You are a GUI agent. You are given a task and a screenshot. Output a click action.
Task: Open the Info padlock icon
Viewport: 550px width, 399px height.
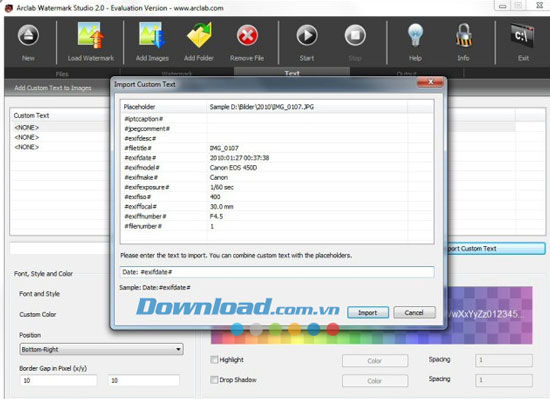point(463,35)
